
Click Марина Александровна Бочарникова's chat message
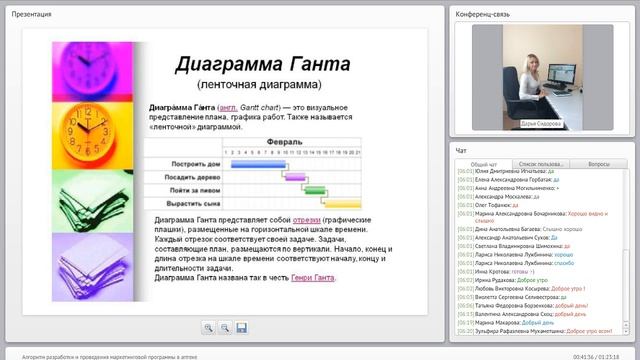[533, 217]
